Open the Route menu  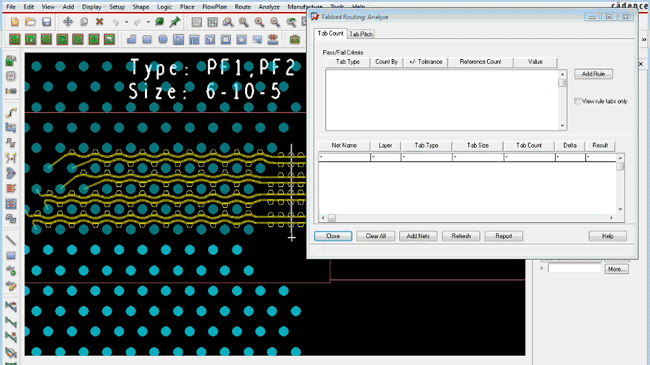point(243,7)
